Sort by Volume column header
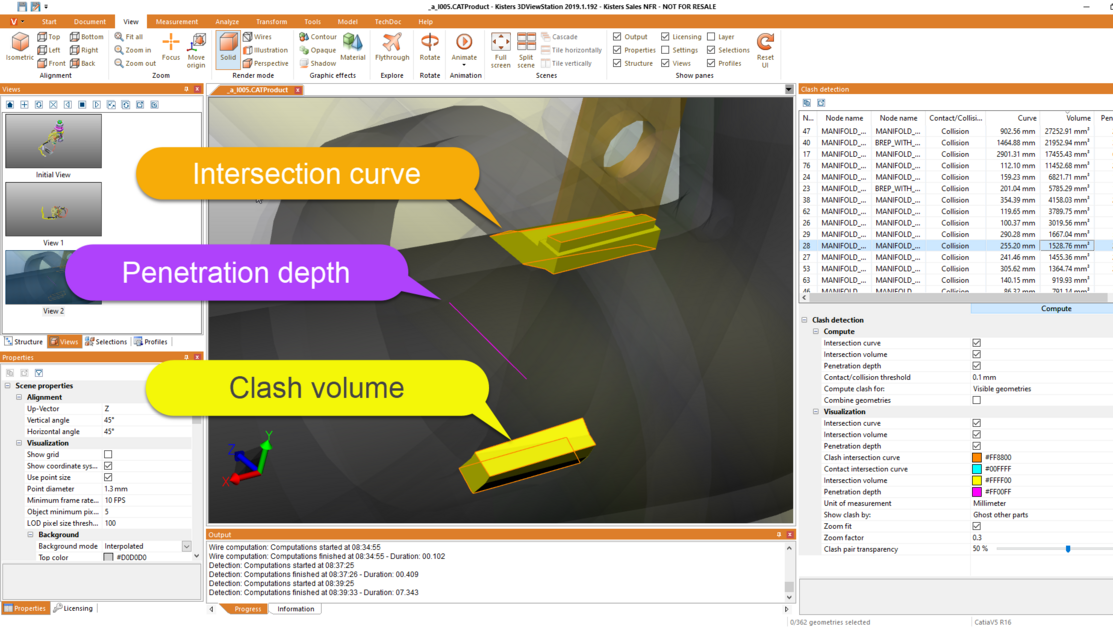Image resolution: width=1113 pixels, height=627 pixels. tap(1066, 118)
